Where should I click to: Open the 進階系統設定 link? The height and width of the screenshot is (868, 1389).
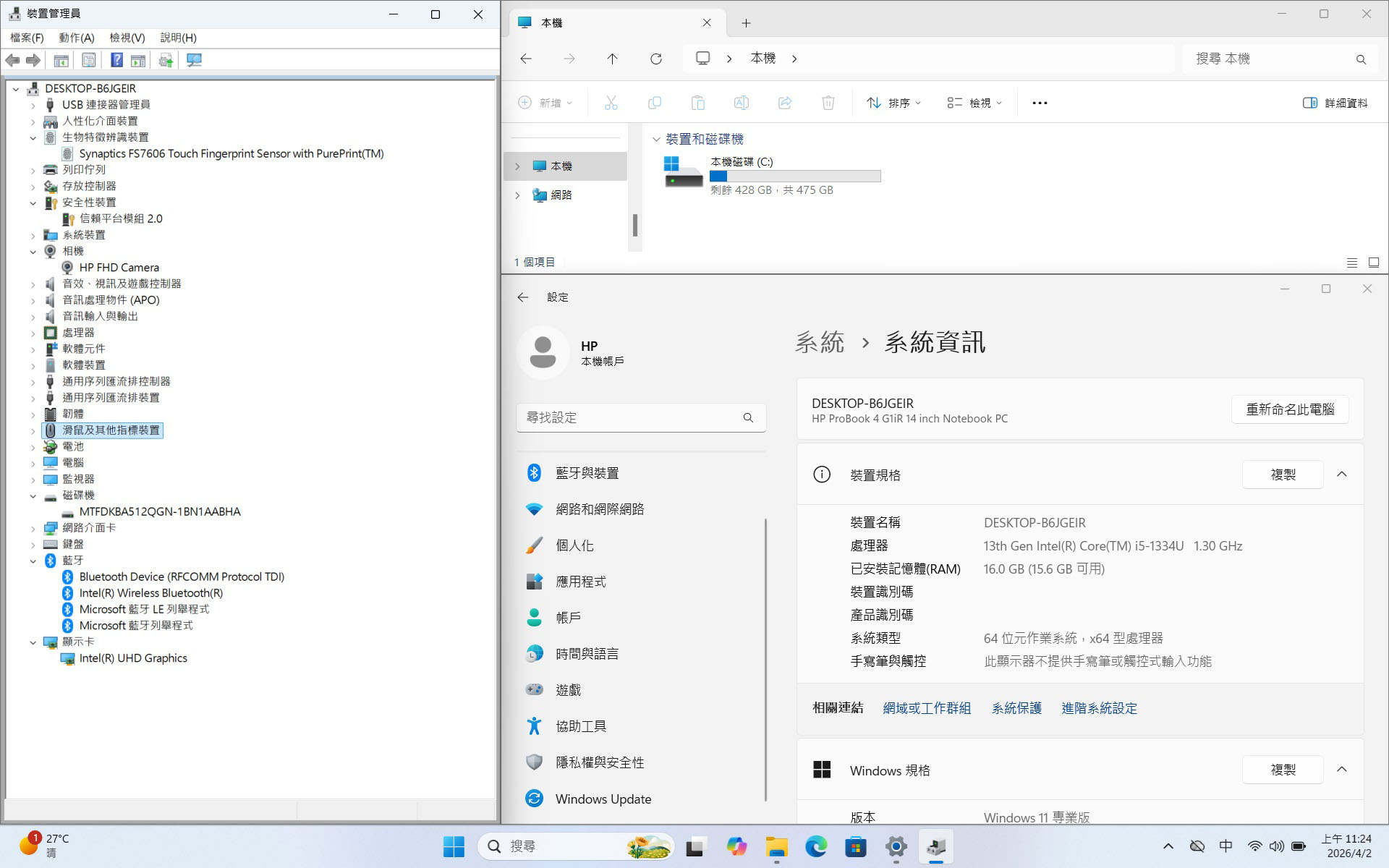1099,708
